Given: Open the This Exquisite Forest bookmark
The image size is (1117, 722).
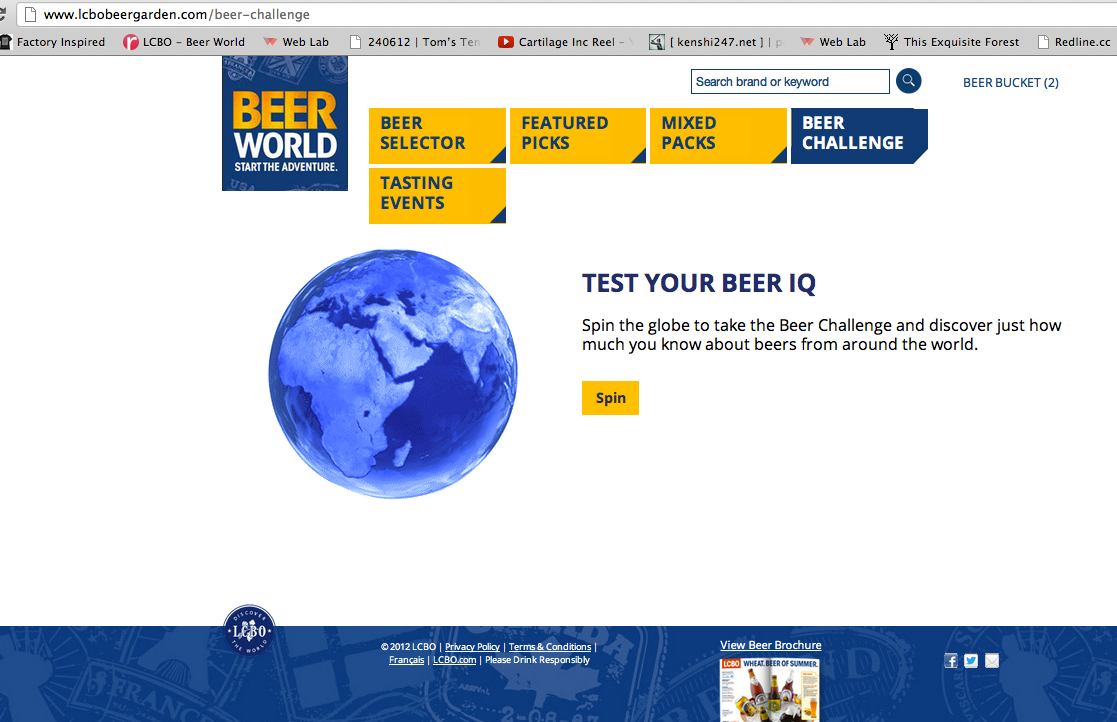Looking at the screenshot, I should pyautogui.click(x=952, y=42).
